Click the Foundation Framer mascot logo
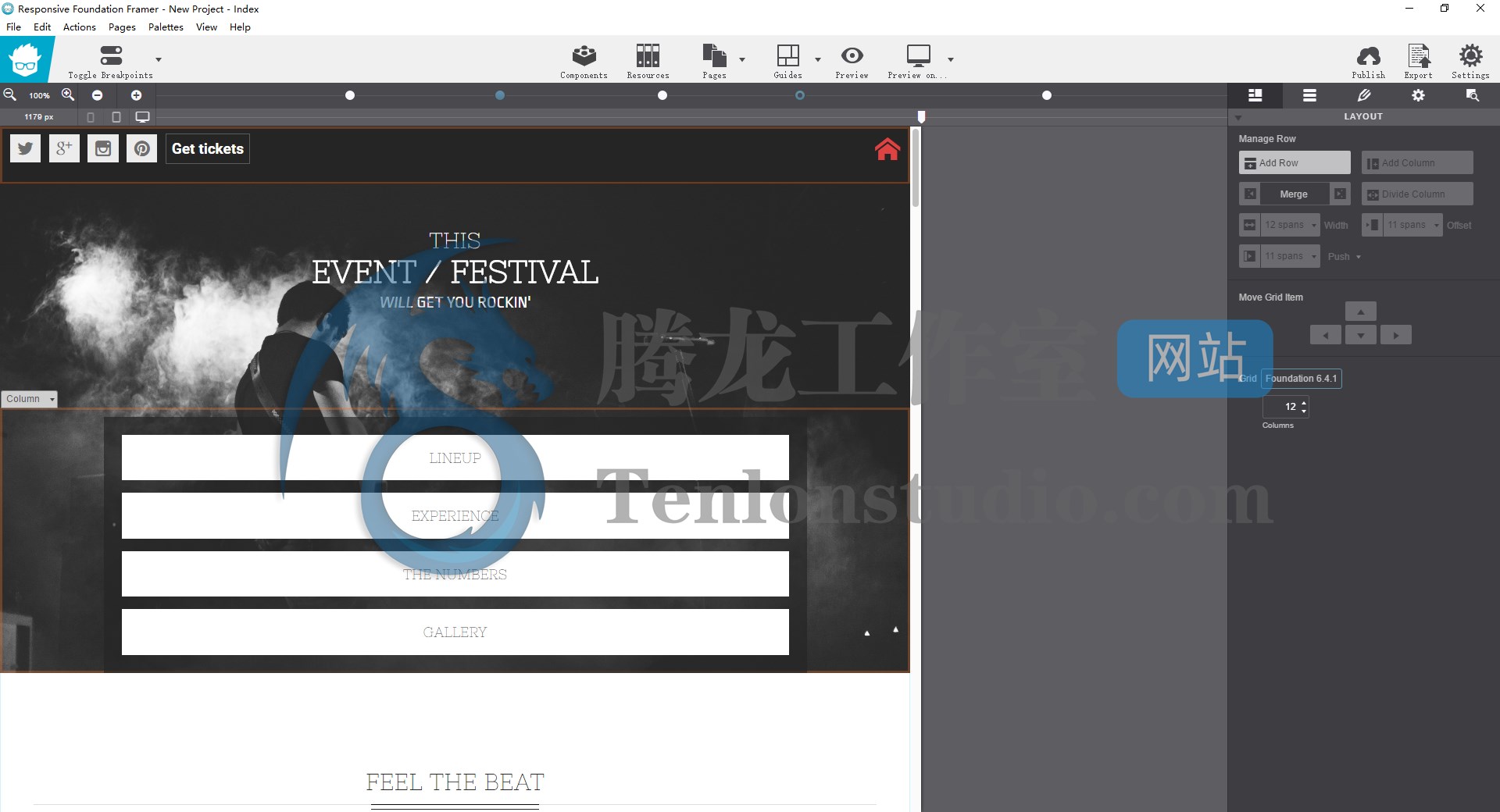The width and height of the screenshot is (1500, 812). click(x=26, y=59)
